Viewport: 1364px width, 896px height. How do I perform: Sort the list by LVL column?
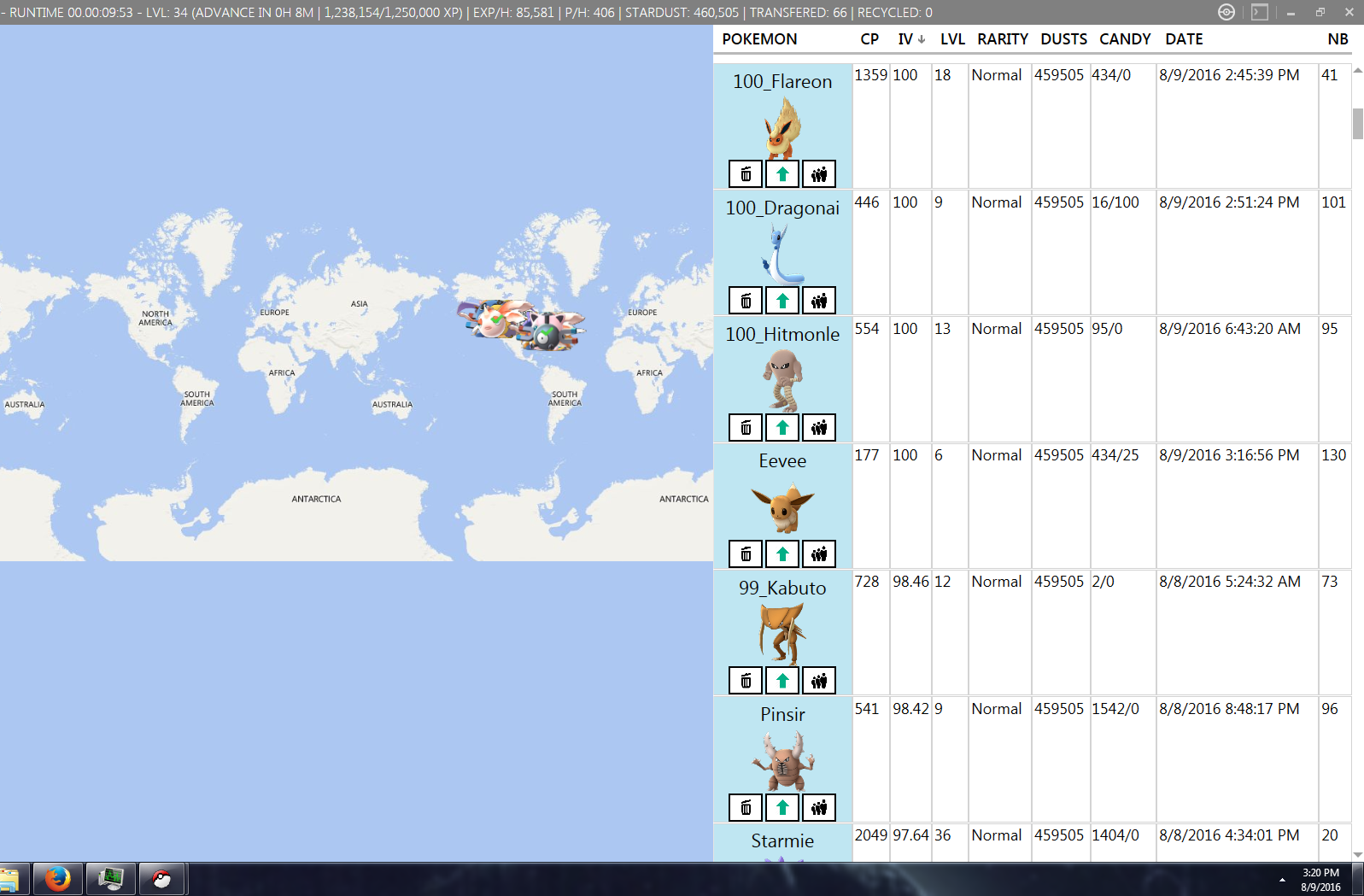pos(952,39)
